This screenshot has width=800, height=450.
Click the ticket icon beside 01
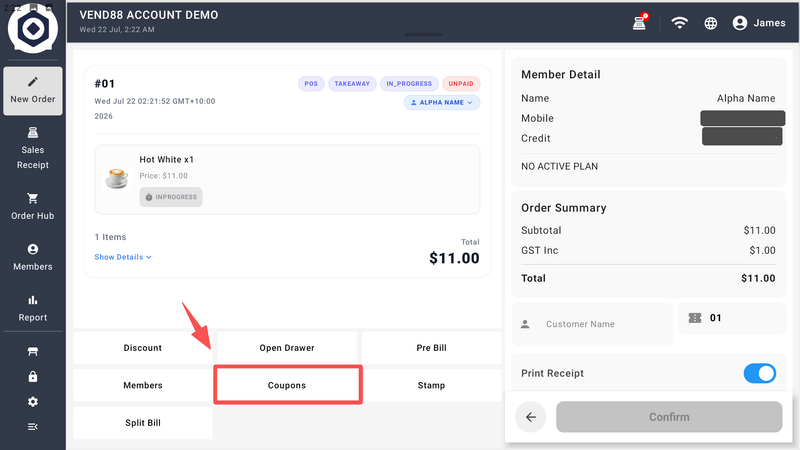tap(695, 318)
